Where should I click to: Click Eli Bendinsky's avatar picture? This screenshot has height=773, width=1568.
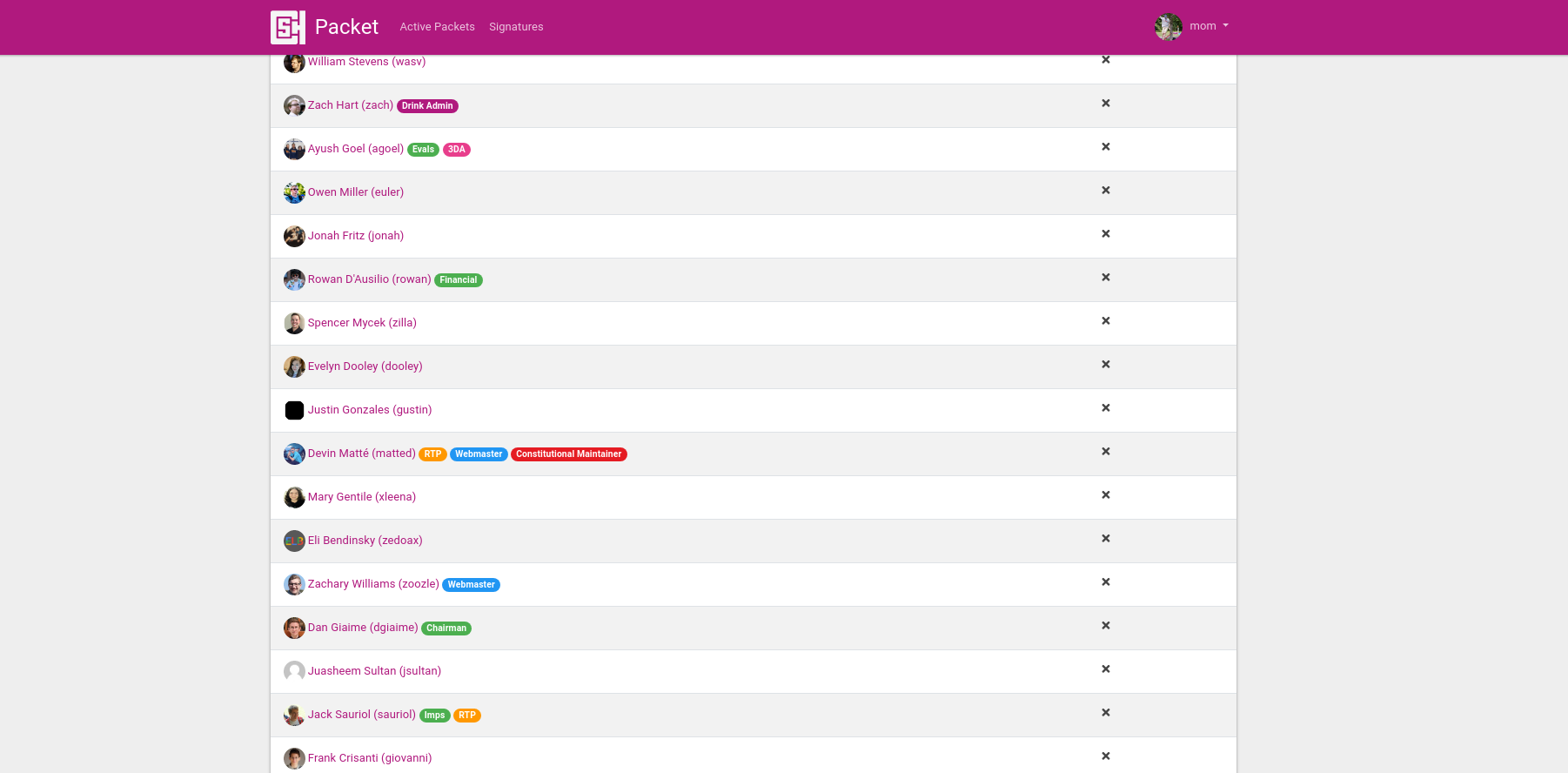pyautogui.click(x=294, y=541)
